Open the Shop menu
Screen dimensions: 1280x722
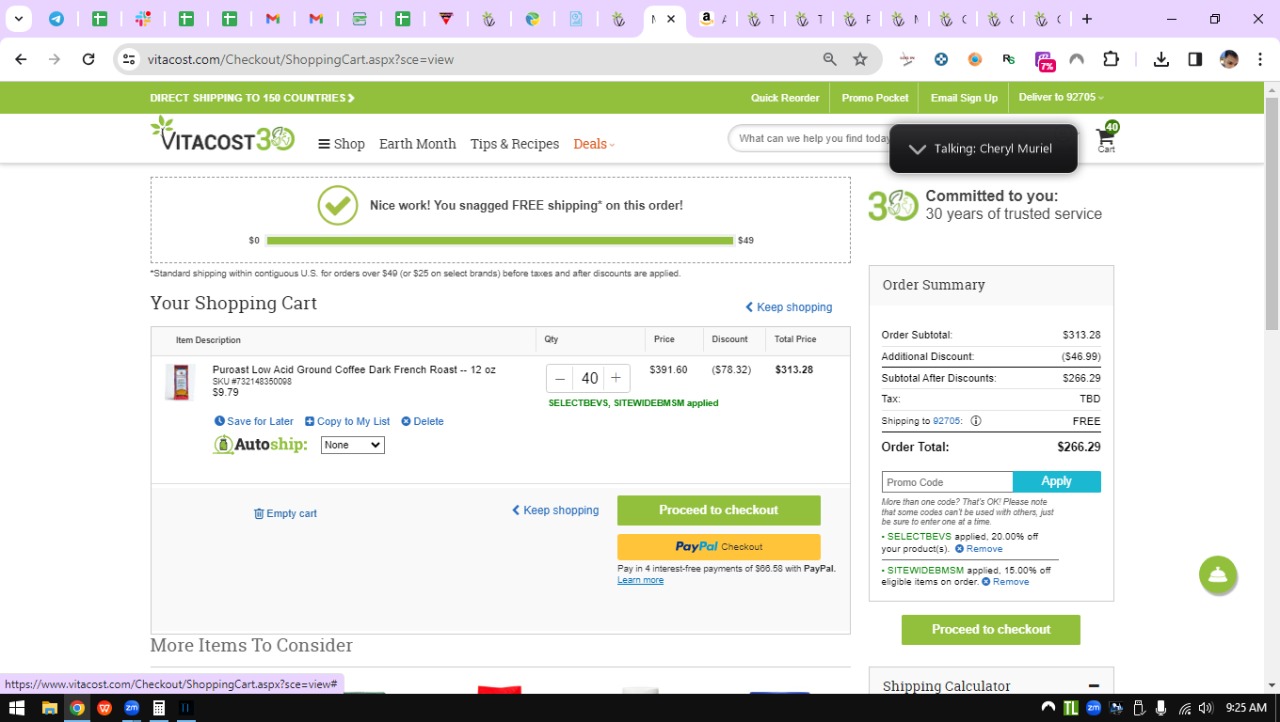(341, 144)
